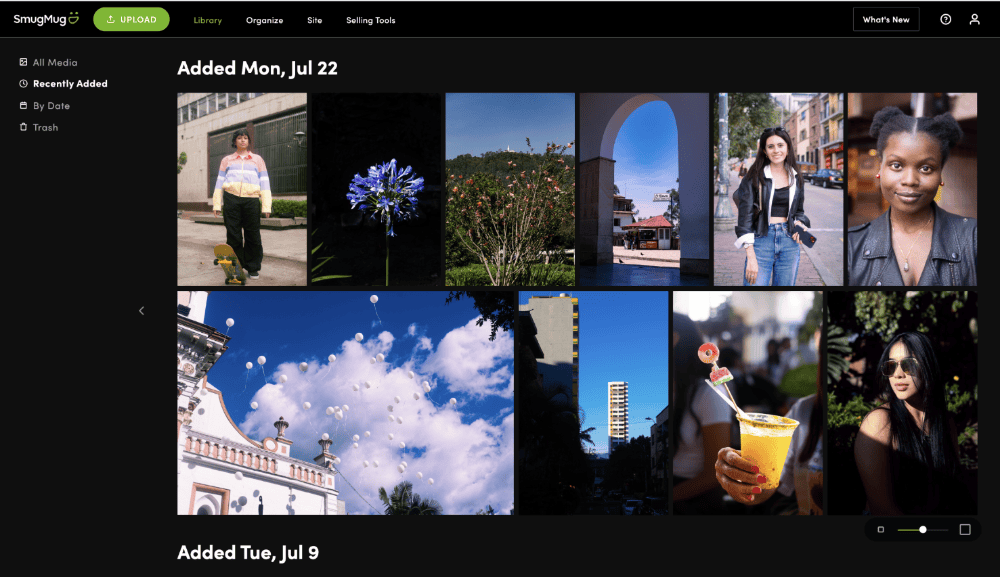This screenshot has height=577, width=1000.
Task: Open the woman in sunglasses photo
Action: (x=902, y=403)
